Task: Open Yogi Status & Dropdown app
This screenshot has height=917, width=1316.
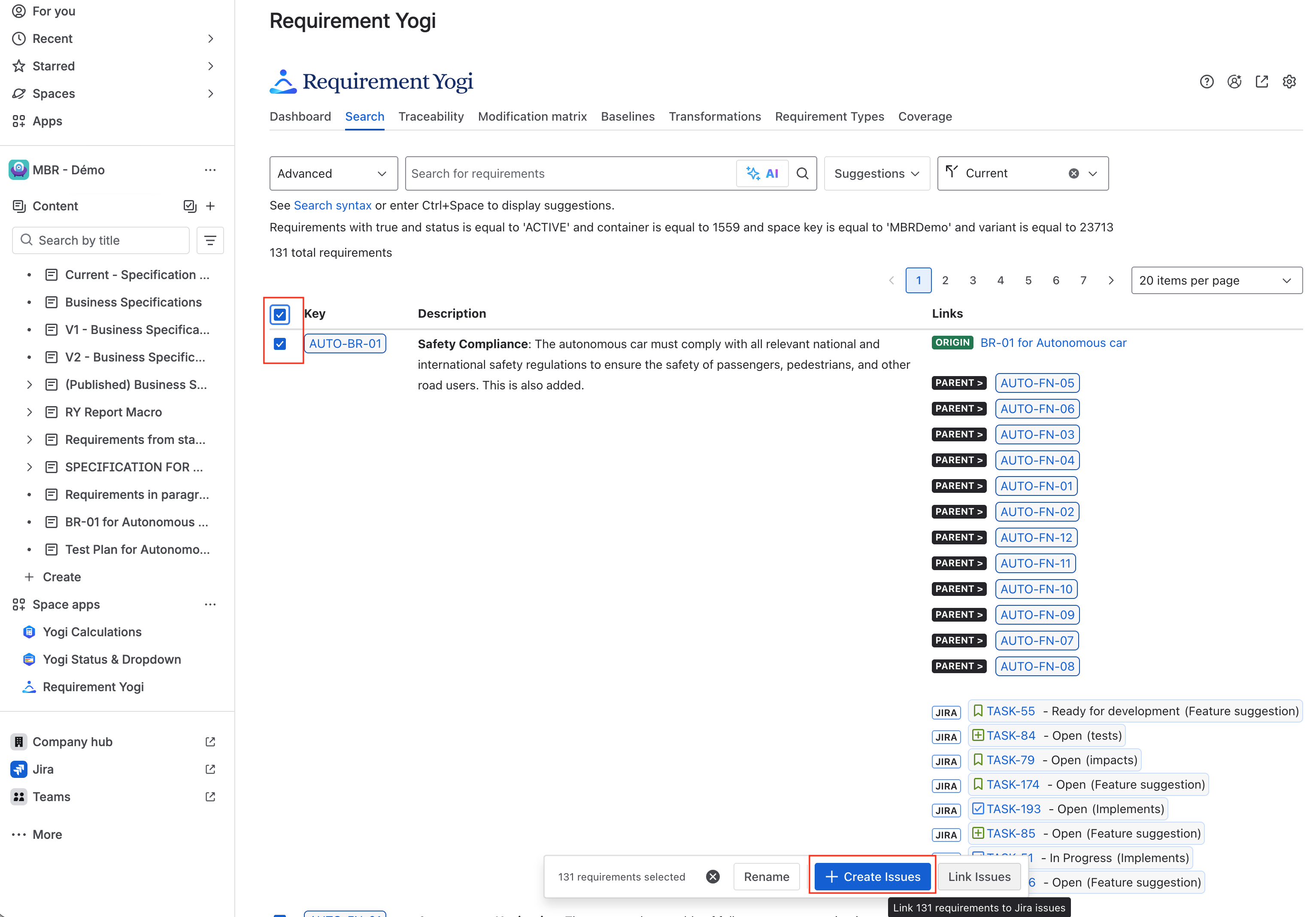Action: [112, 660]
